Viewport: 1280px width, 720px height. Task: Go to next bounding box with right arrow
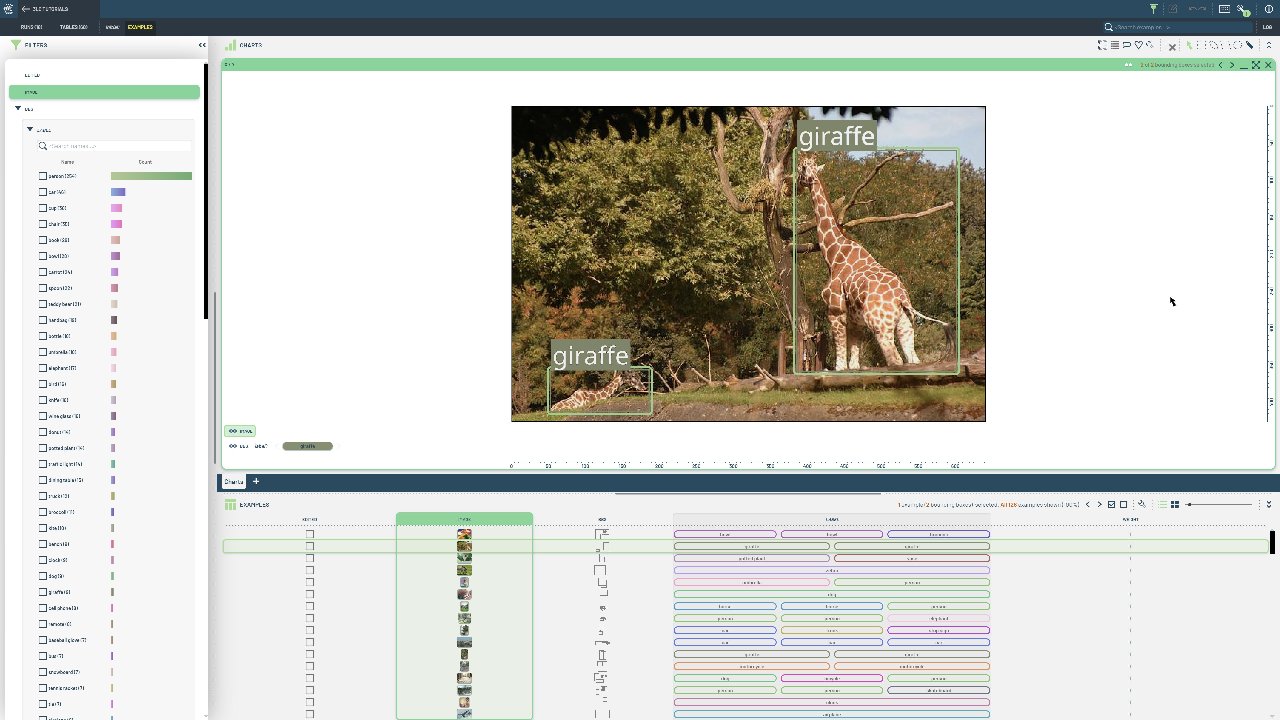pos(1232,65)
